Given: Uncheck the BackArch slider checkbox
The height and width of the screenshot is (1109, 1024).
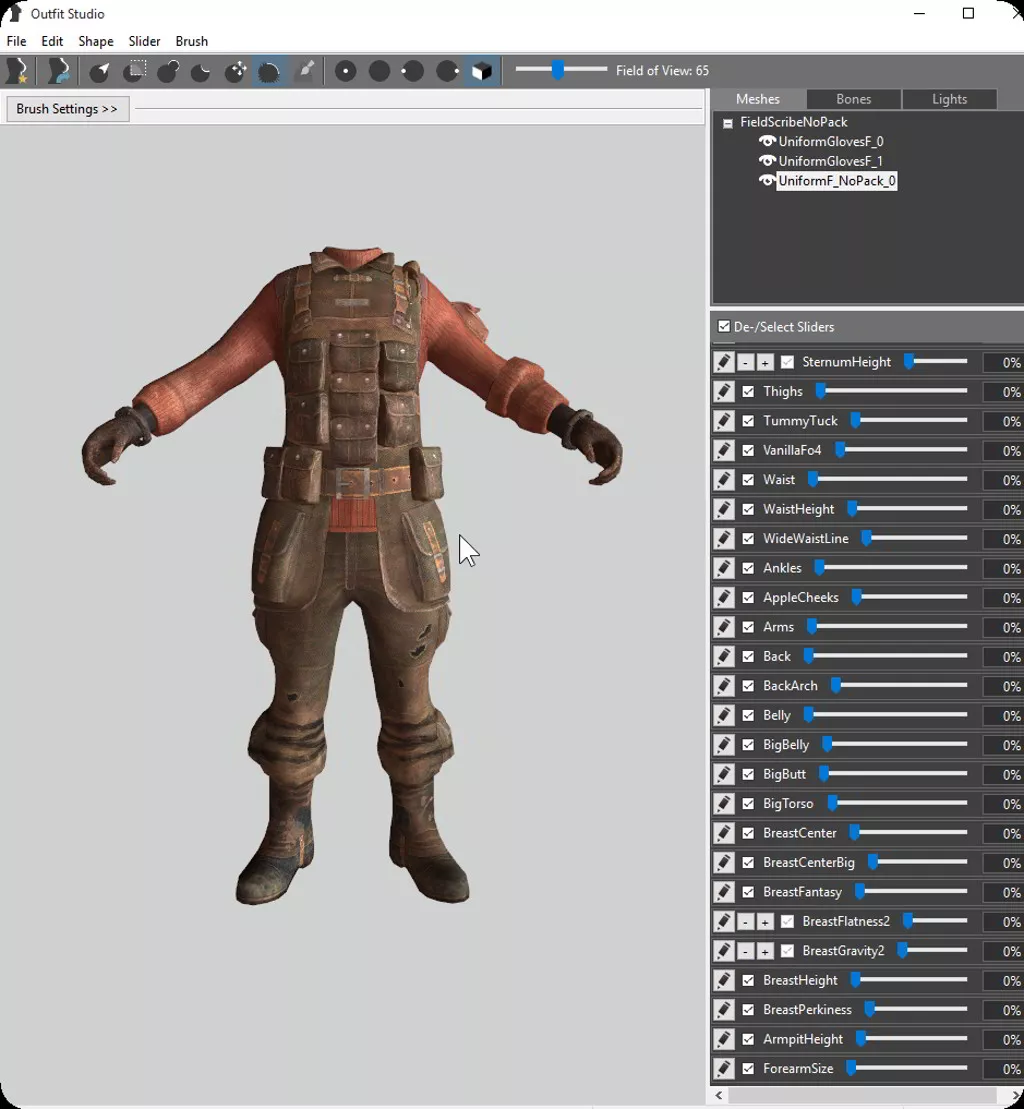Looking at the screenshot, I should [x=748, y=686].
